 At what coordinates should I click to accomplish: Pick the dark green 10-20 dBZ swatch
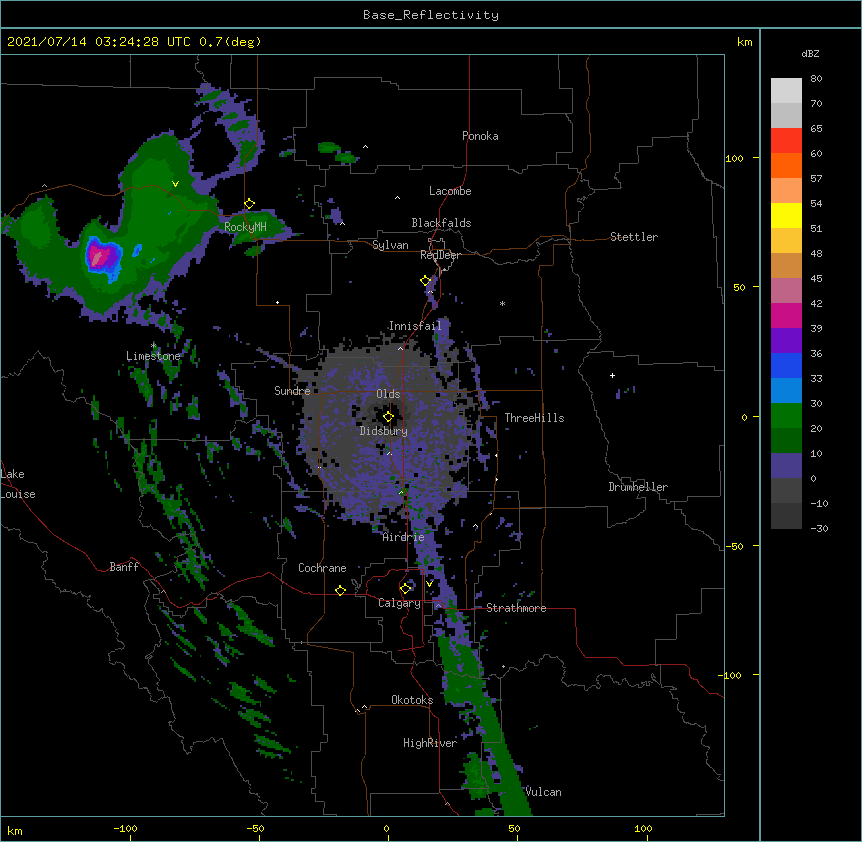(786, 441)
